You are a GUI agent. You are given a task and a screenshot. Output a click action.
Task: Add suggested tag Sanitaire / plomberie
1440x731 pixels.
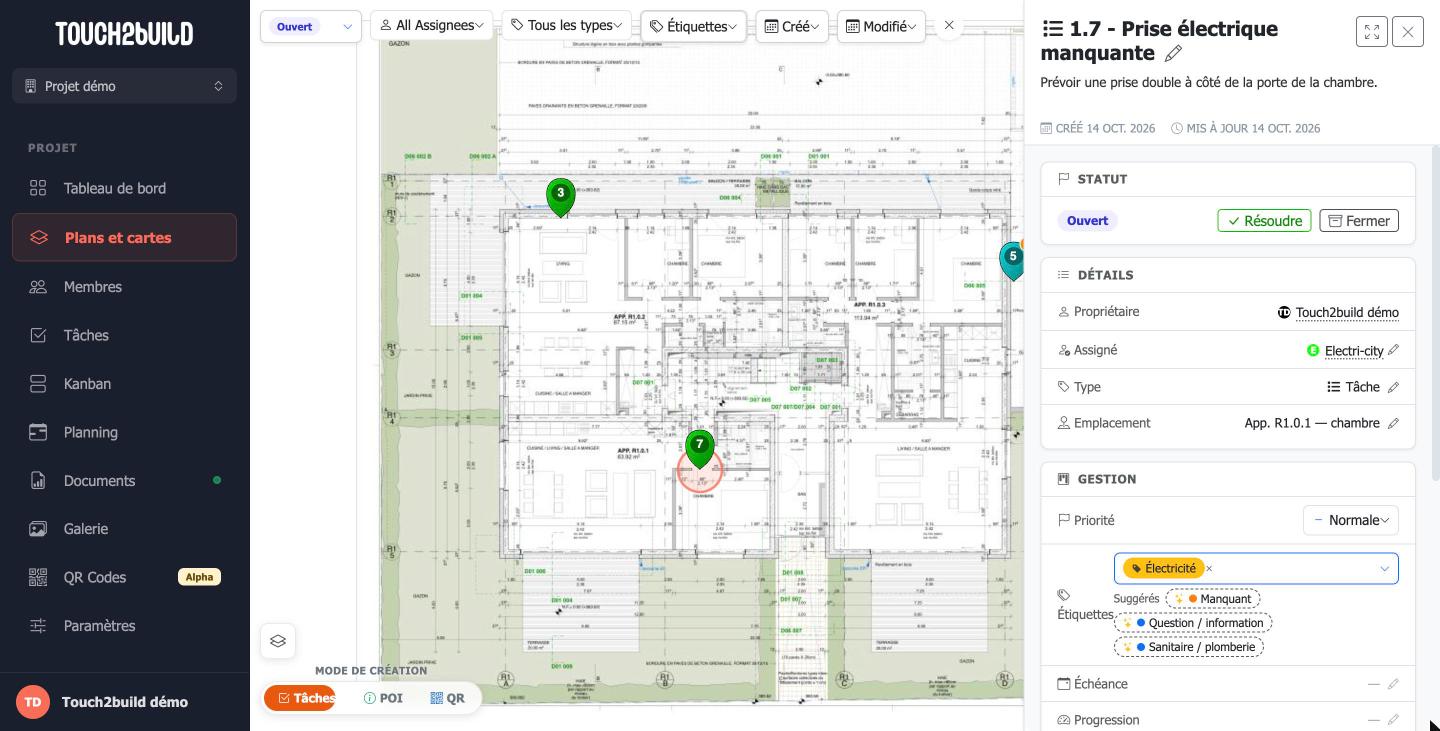[1189, 647]
